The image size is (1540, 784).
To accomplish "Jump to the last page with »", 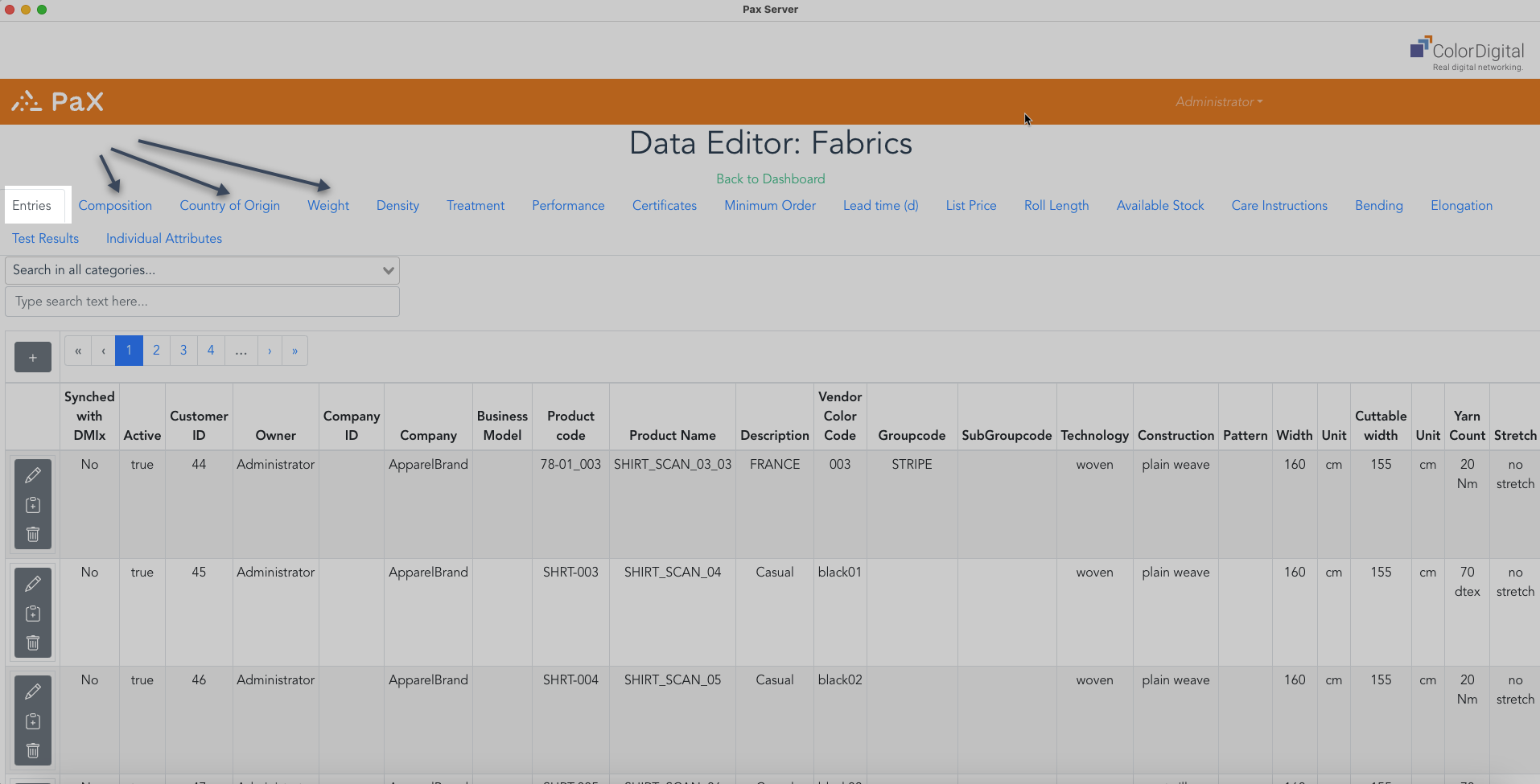I will click(294, 351).
